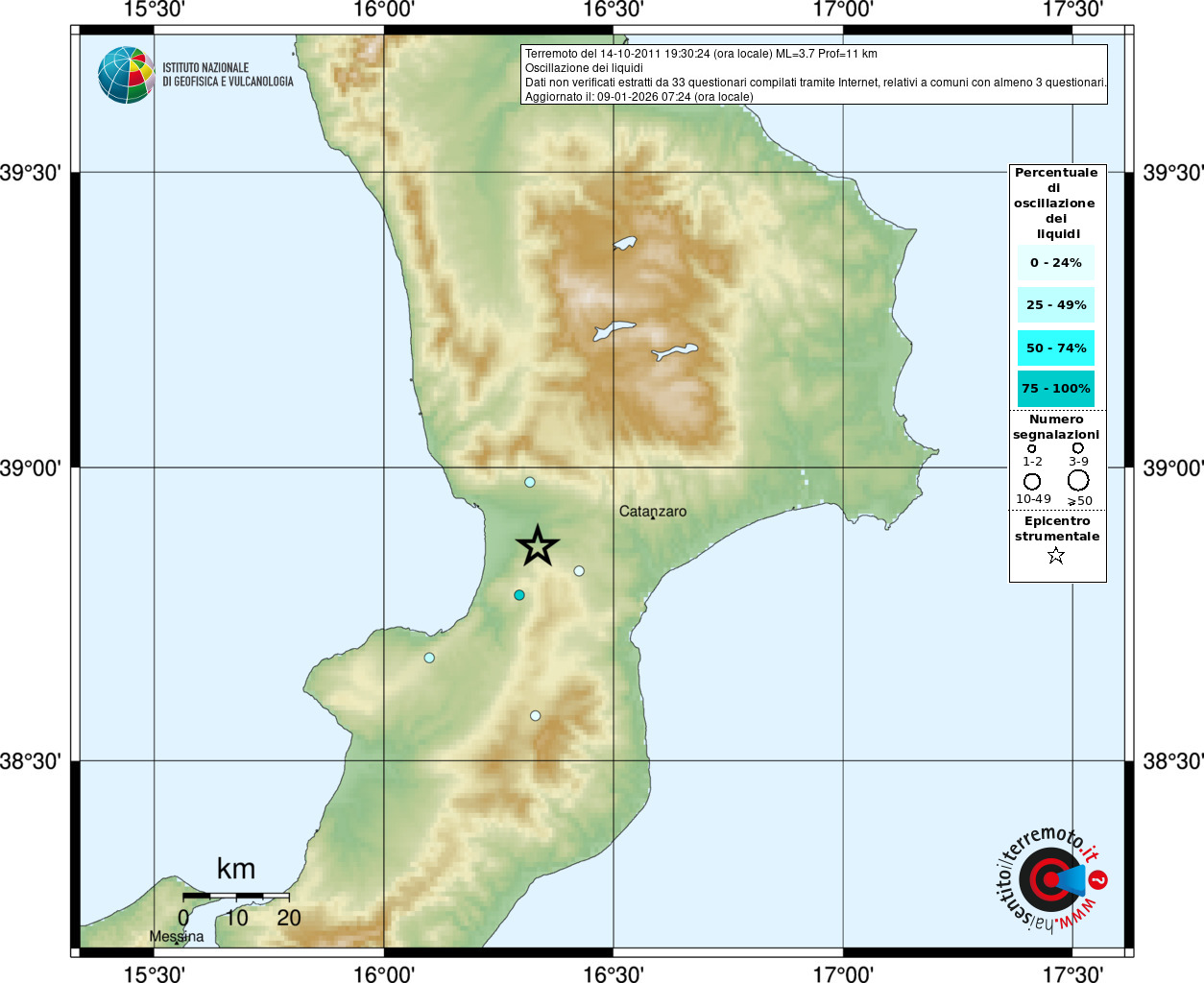The image size is (1204, 983).
Task: Click the 0 - 24% legend swatch
Action: [x=1056, y=262]
